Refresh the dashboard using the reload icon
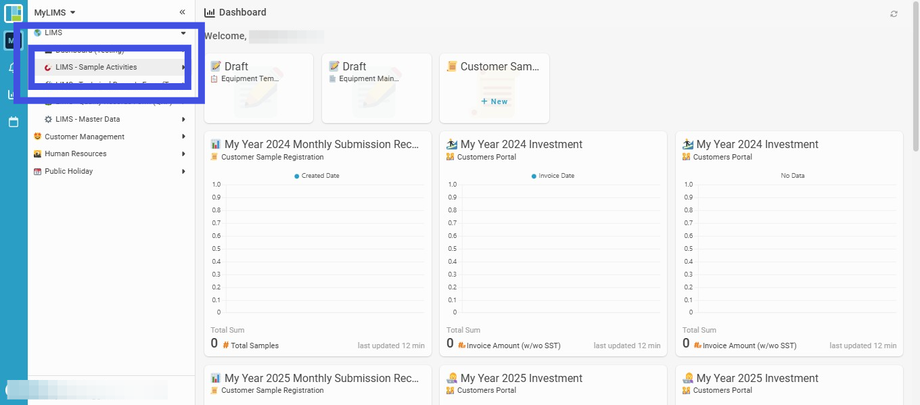The image size is (920, 405). pos(894,13)
